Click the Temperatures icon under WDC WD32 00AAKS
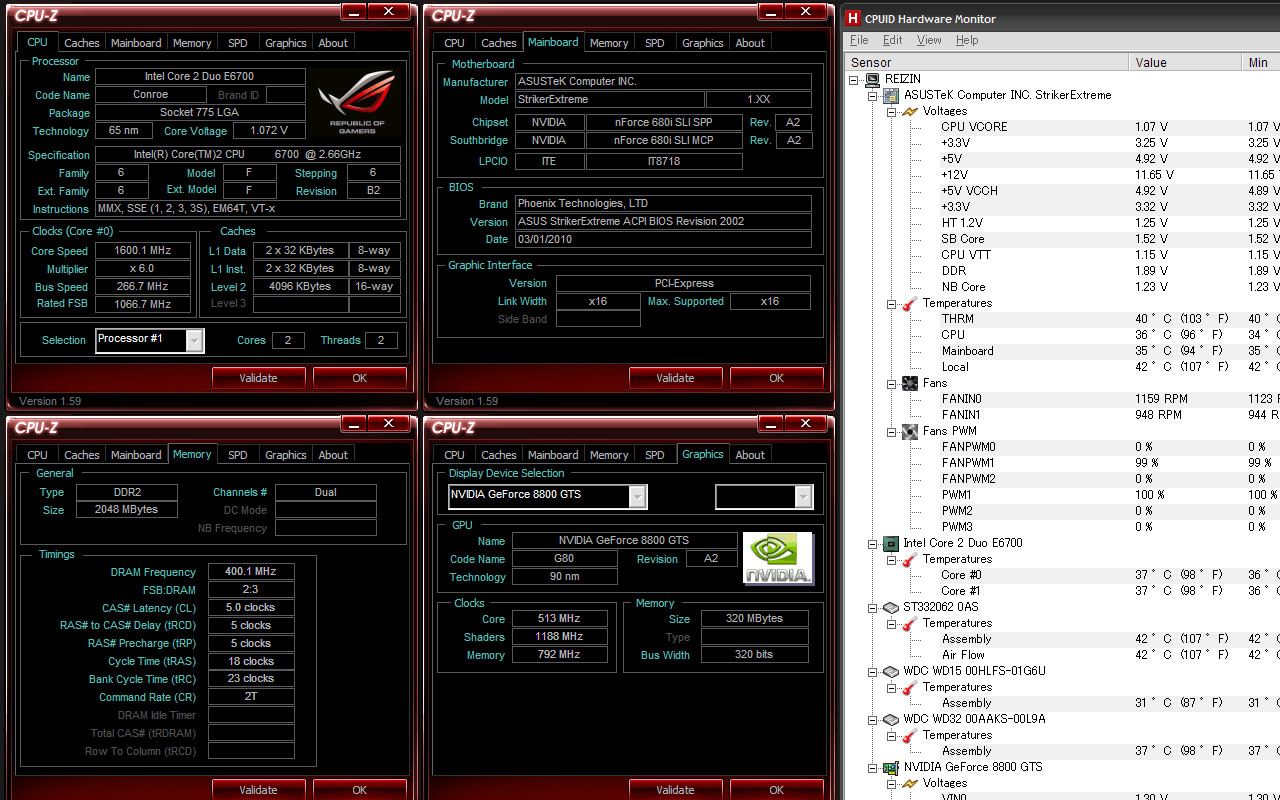1280x800 pixels. (910, 735)
